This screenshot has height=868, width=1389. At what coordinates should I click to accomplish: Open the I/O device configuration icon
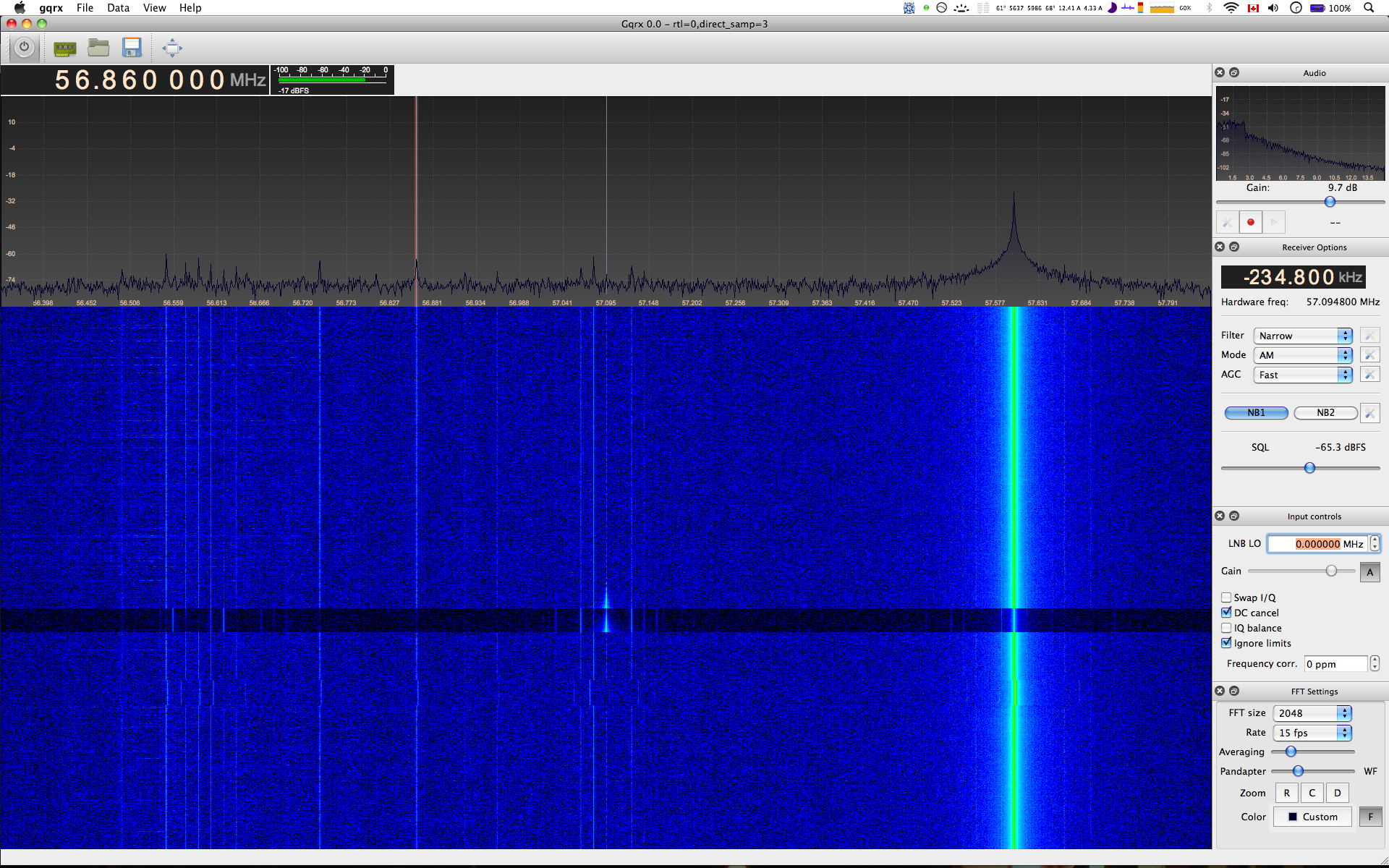64,48
